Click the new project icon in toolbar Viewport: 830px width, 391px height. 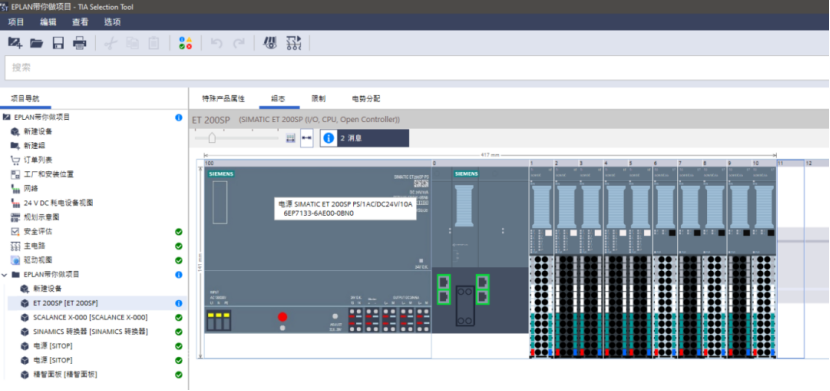click(15, 43)
